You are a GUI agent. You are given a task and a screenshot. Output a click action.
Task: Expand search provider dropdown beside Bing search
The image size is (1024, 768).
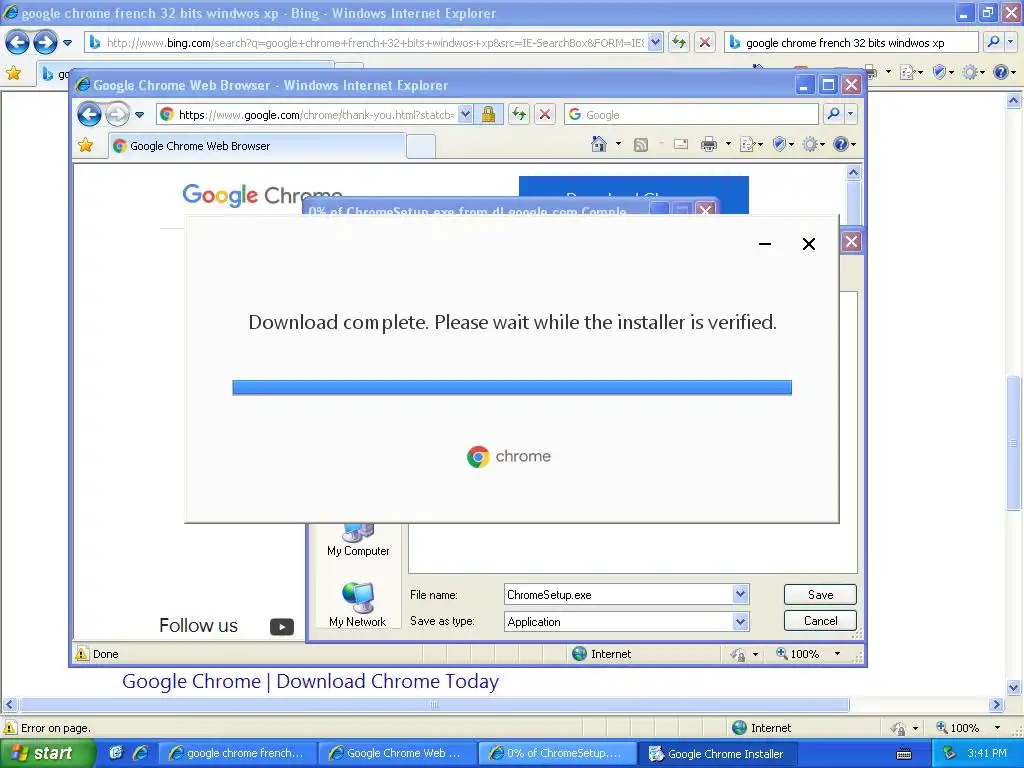click(1010, 42)
